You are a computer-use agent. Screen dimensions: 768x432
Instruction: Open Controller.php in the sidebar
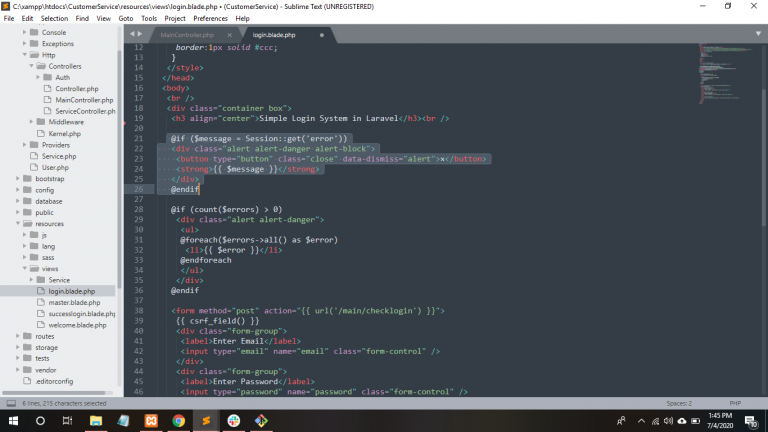click(76, 89)
